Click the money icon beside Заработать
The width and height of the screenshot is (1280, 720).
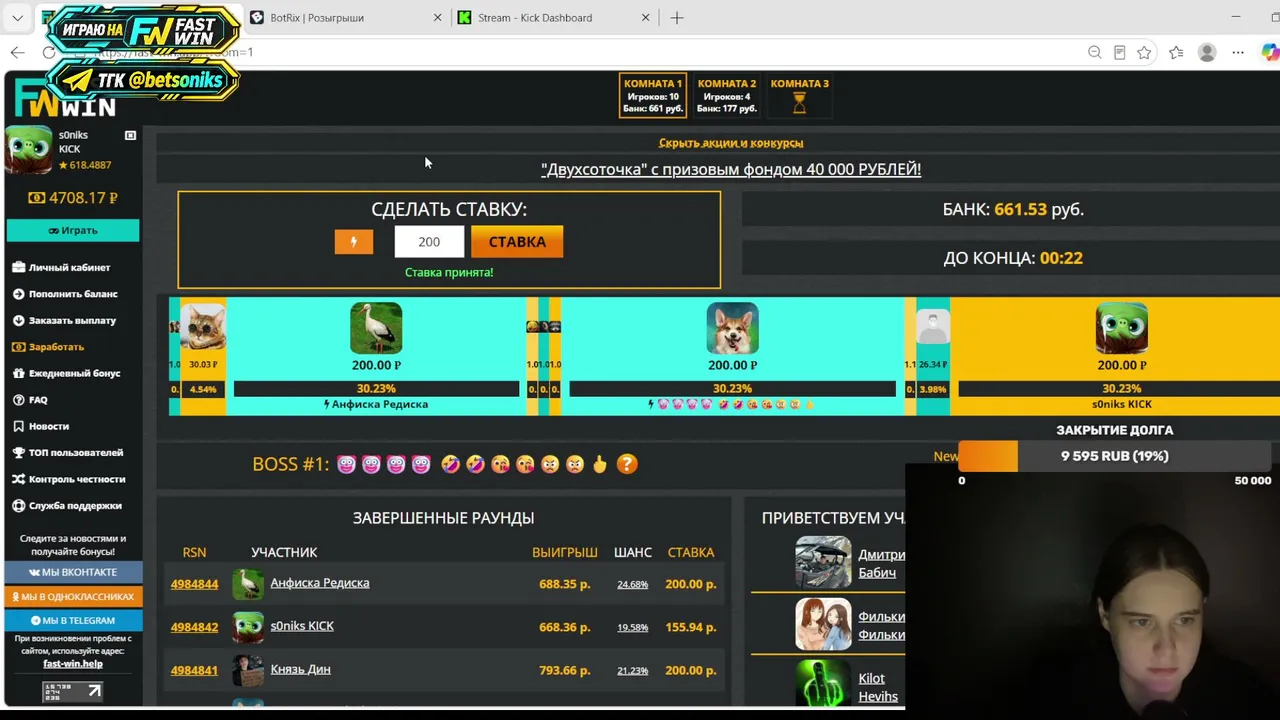(19, 347)
